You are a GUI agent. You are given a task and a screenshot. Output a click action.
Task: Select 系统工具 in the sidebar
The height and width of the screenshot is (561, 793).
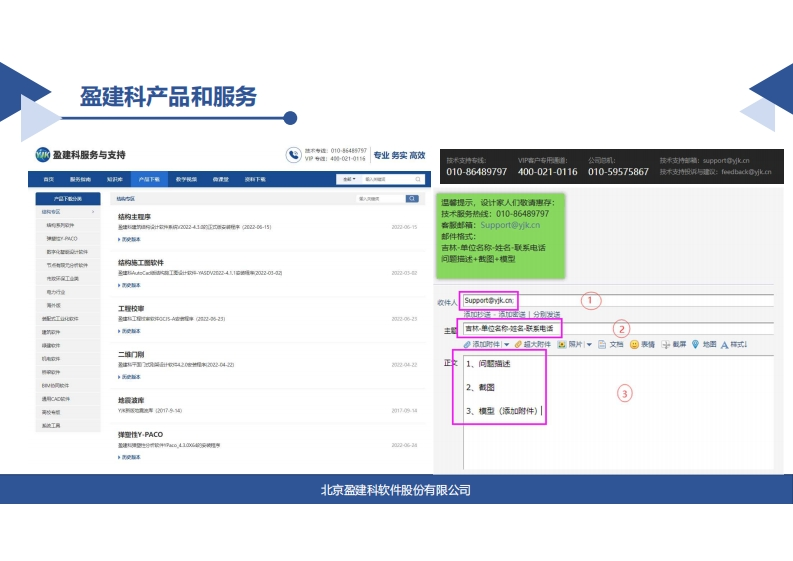click(51, 426)
